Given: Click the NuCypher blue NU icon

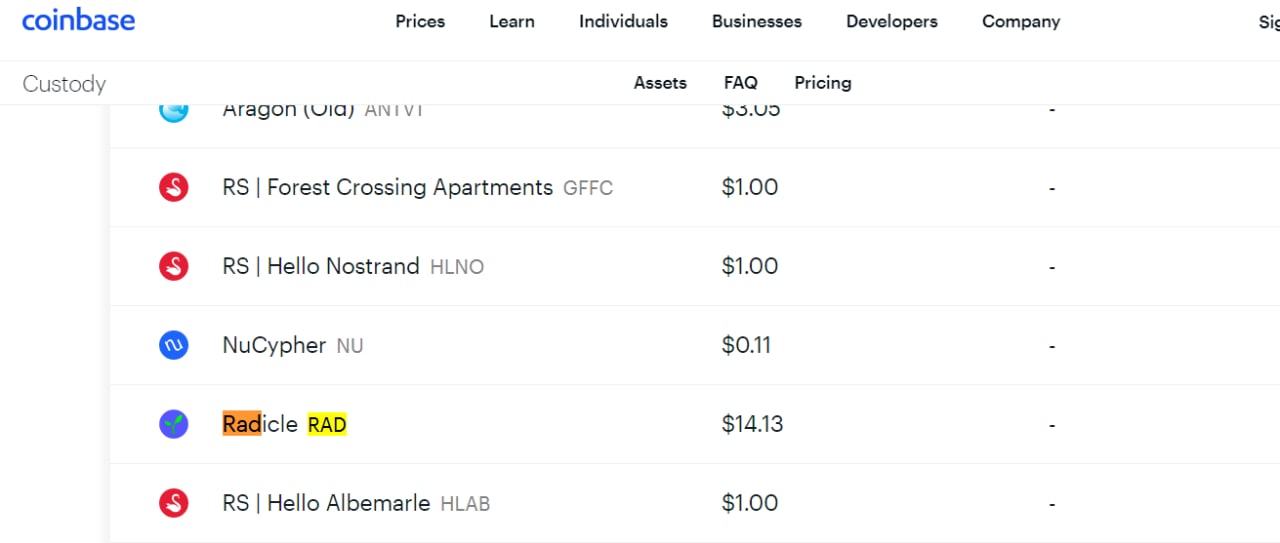Looking at the screenshot, I should tap(174, 345).
